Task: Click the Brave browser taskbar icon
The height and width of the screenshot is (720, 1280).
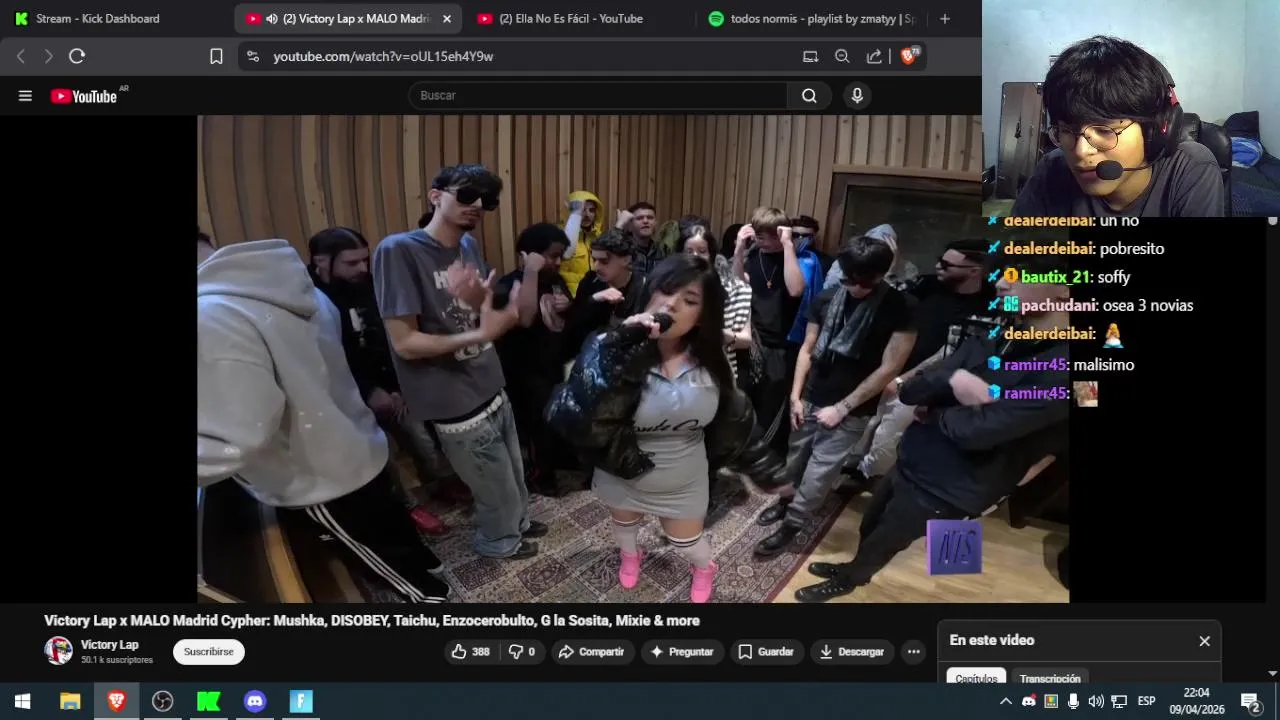Action: point(116,701)
